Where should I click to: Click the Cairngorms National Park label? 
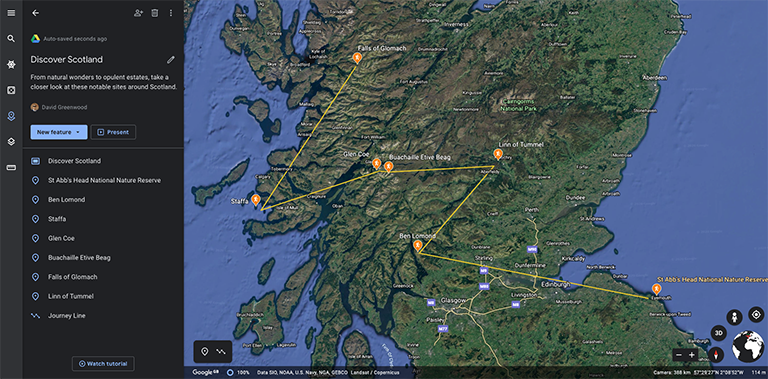click(519, 105)
